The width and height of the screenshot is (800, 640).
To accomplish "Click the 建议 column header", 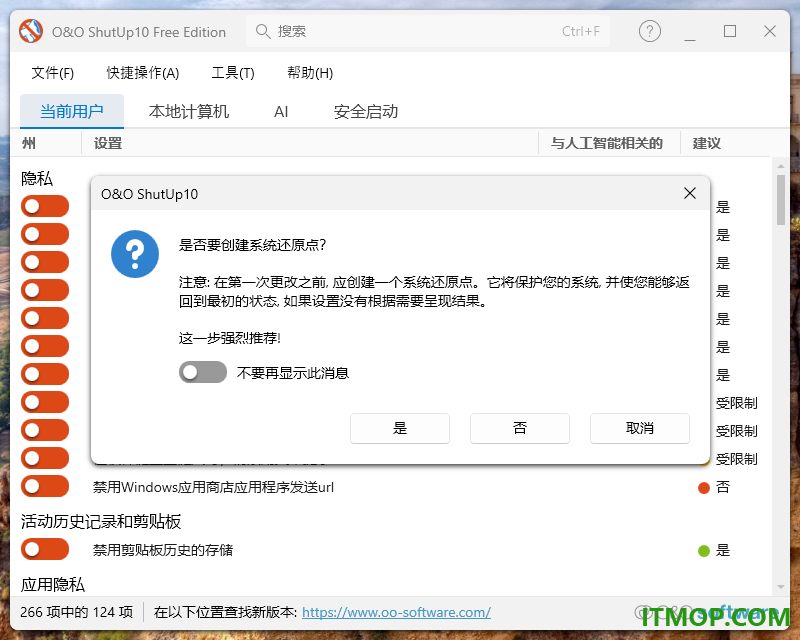I will [707, 143].
